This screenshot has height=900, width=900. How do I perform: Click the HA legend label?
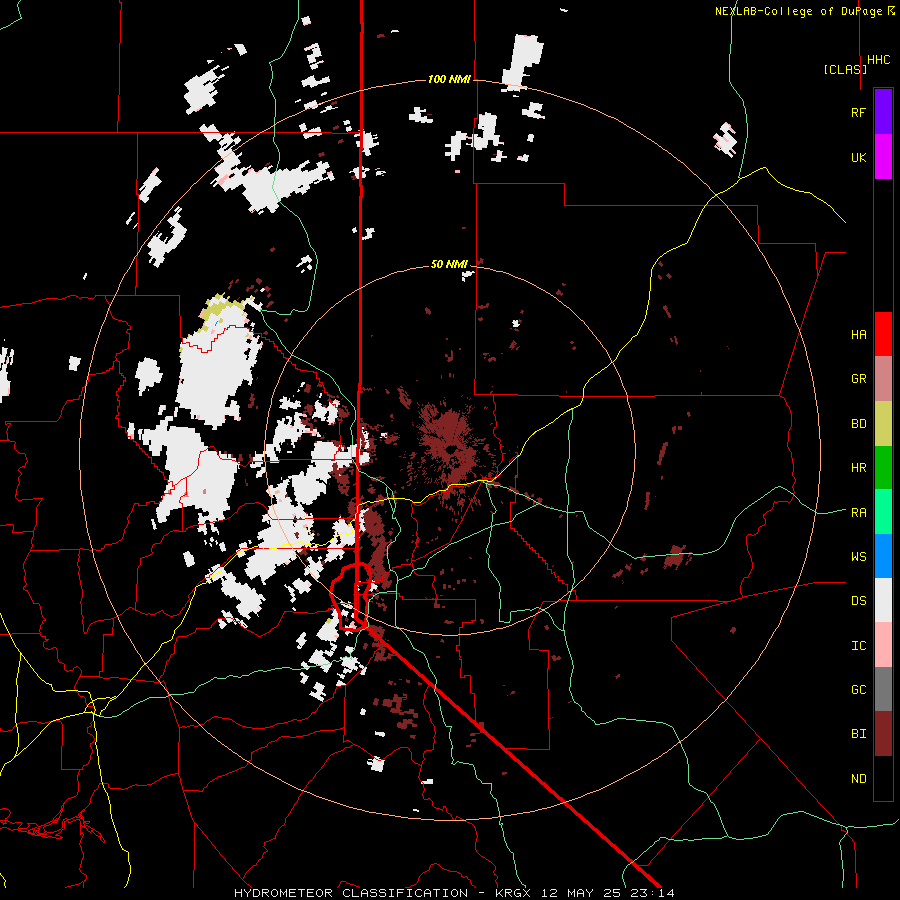(x=858, y=334)
